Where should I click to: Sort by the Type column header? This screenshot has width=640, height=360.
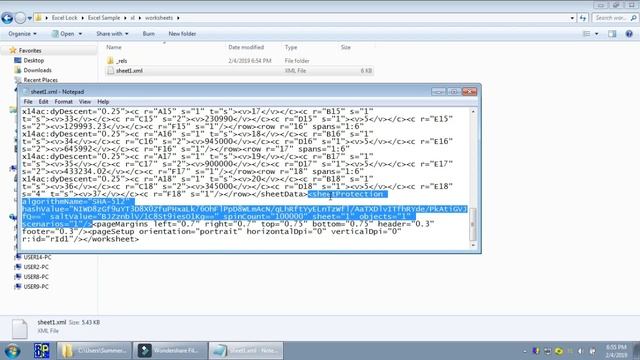click(291, 47)
